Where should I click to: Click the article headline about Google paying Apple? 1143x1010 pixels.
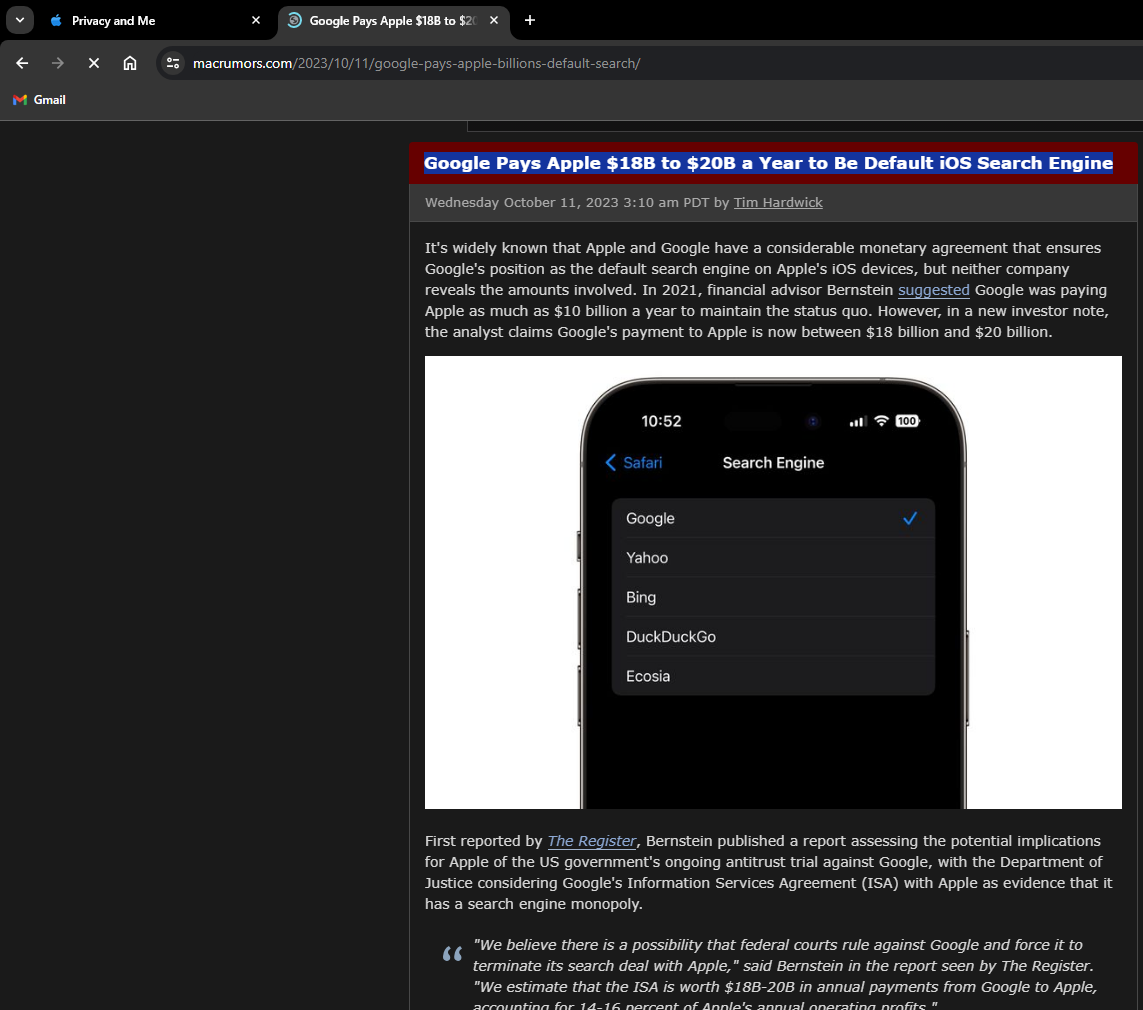768,163
